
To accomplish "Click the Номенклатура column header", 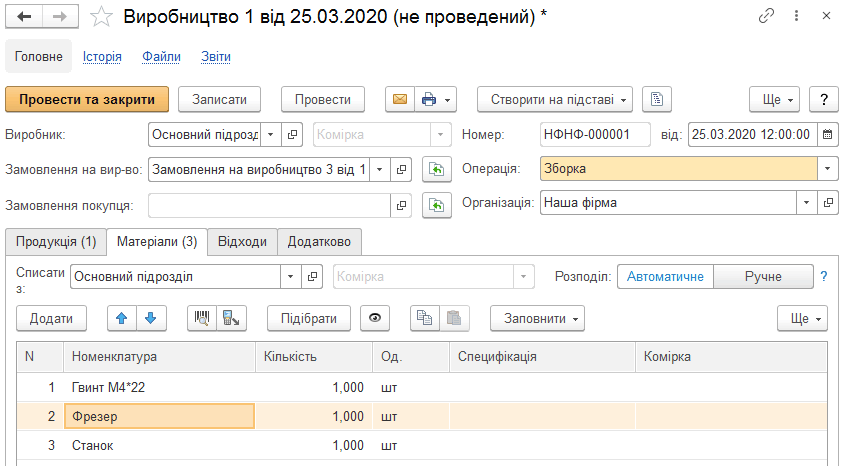I will [x=159, y=357].
